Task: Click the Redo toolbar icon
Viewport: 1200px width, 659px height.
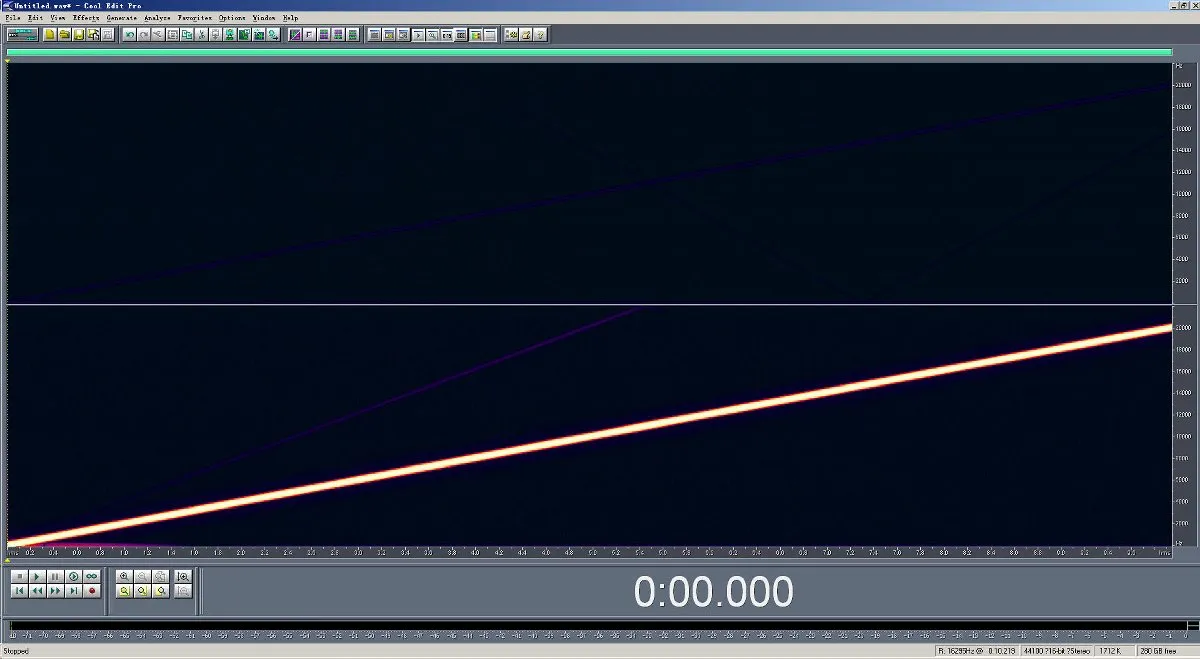Action: (x=143, y=35)
